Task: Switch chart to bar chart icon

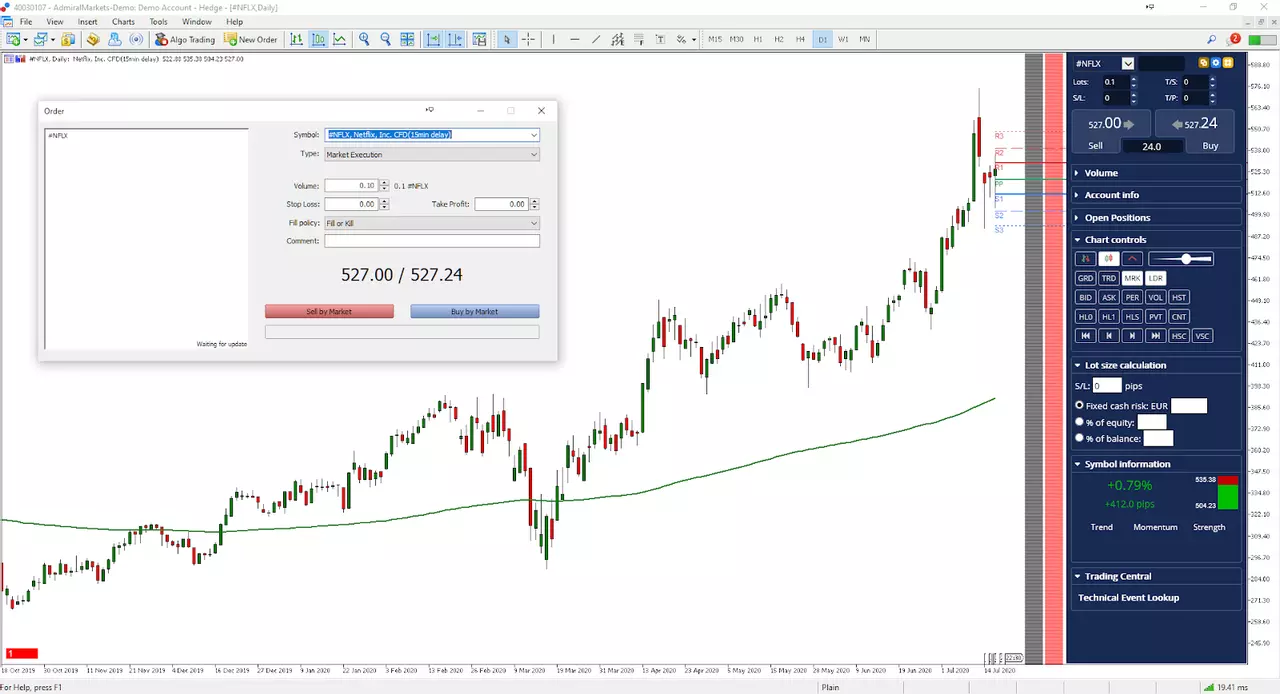Action: click(x=297, y=40)
